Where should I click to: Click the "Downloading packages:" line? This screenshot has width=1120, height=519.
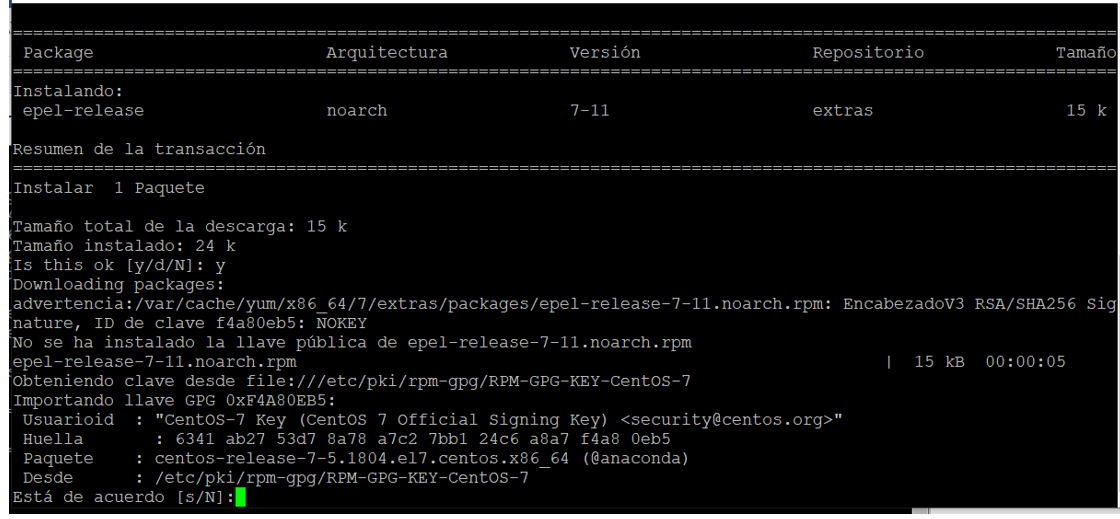pyautogui.click(x=119, y=285)
